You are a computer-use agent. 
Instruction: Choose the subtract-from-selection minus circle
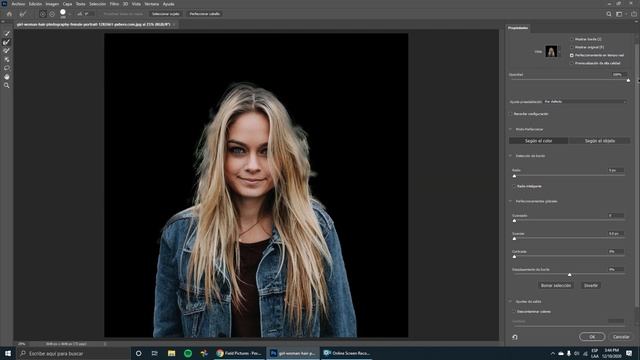click(x=52, y=14)
